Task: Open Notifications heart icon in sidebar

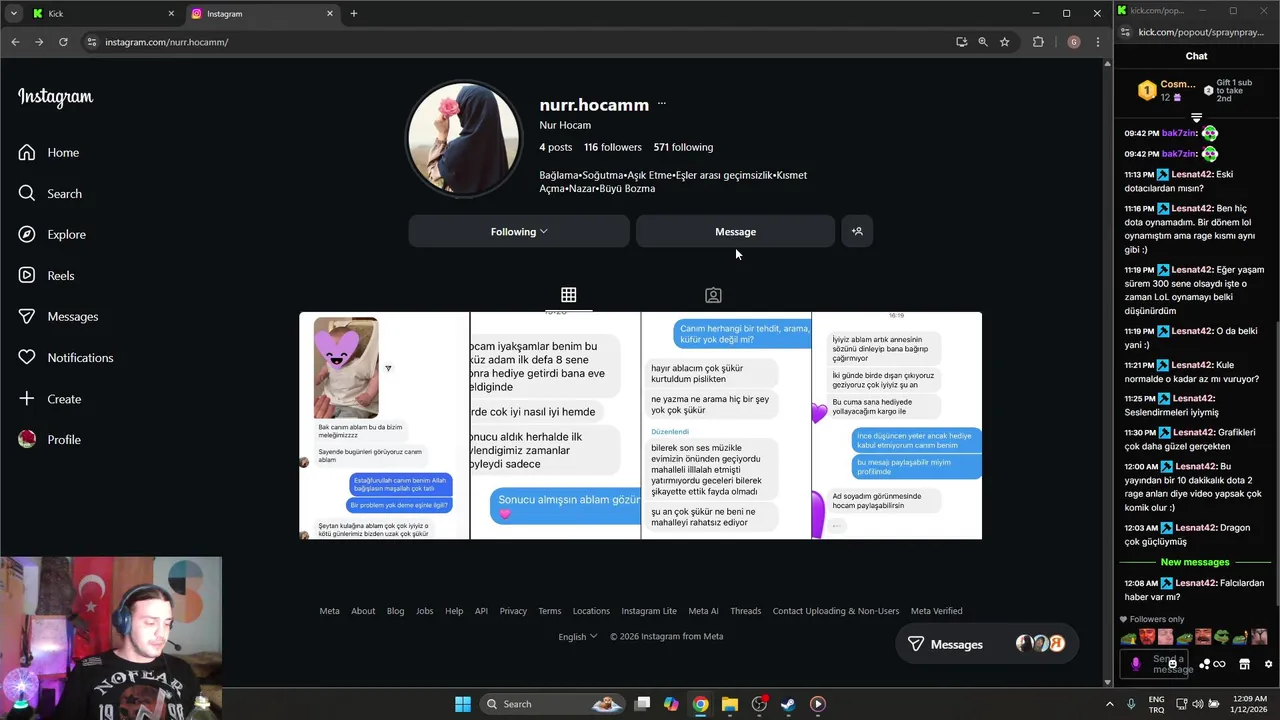Action: point(27,358)
